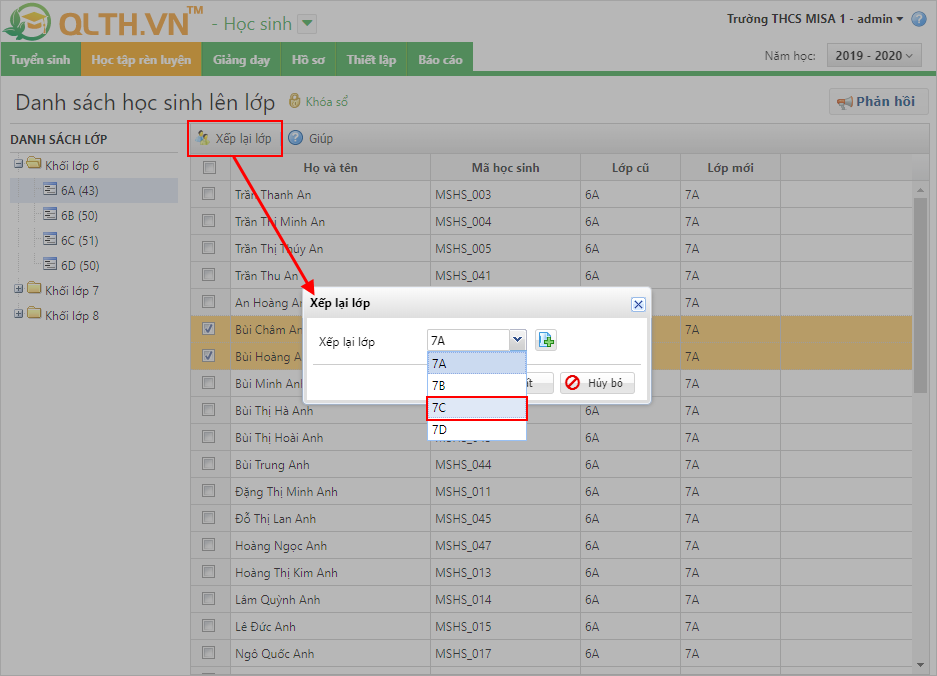
Task: Open the Báo cáo tab
Action: pyautogui.click(x=440, y=60)
